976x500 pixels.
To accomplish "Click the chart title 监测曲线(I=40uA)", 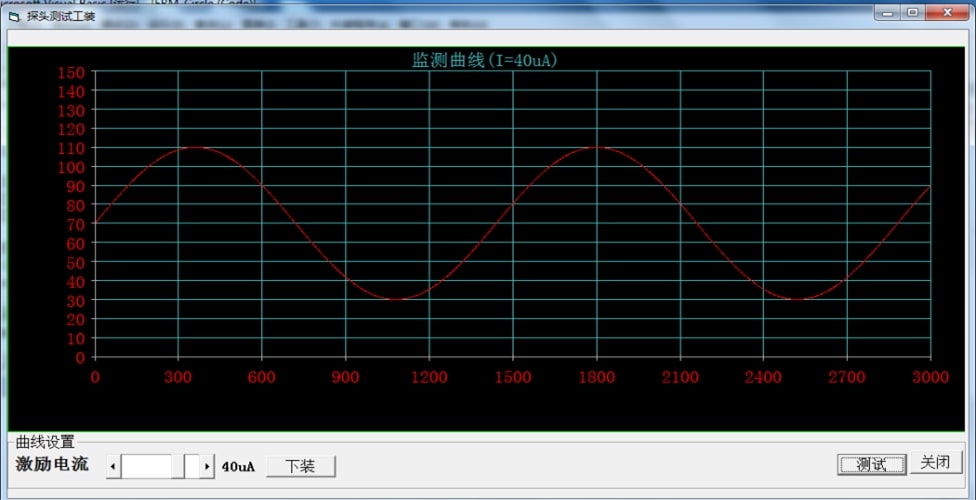I will point(484,60).
